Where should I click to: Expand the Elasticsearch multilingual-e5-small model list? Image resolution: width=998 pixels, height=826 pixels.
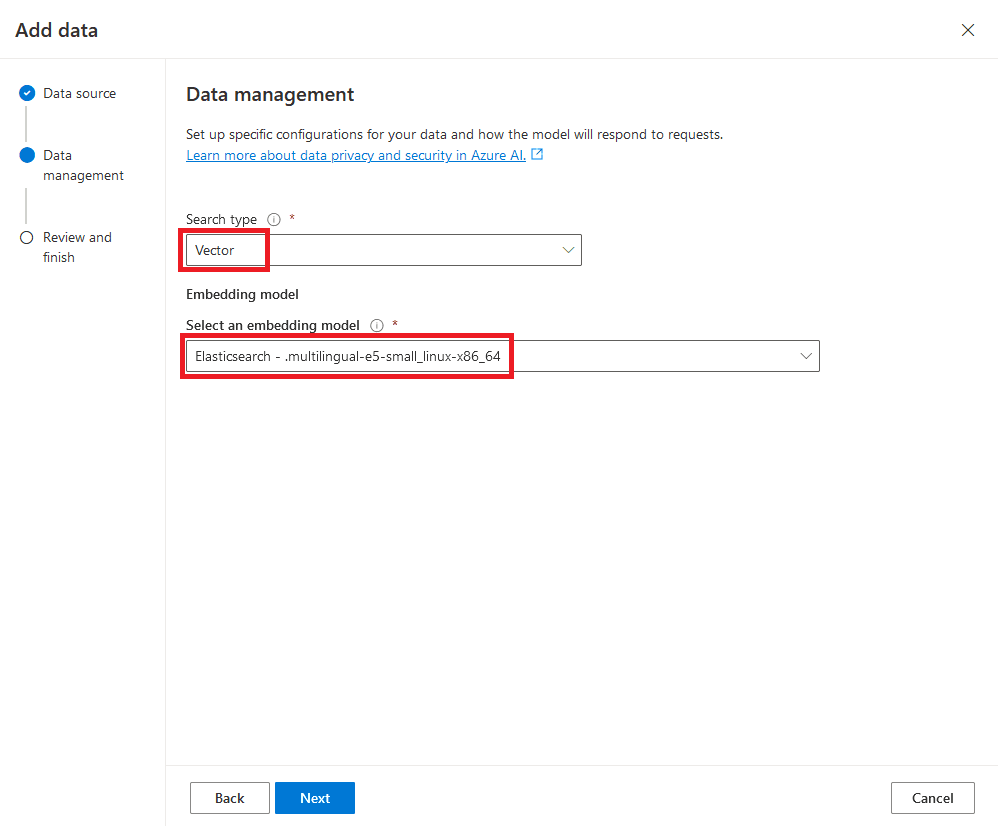point(500,355)
